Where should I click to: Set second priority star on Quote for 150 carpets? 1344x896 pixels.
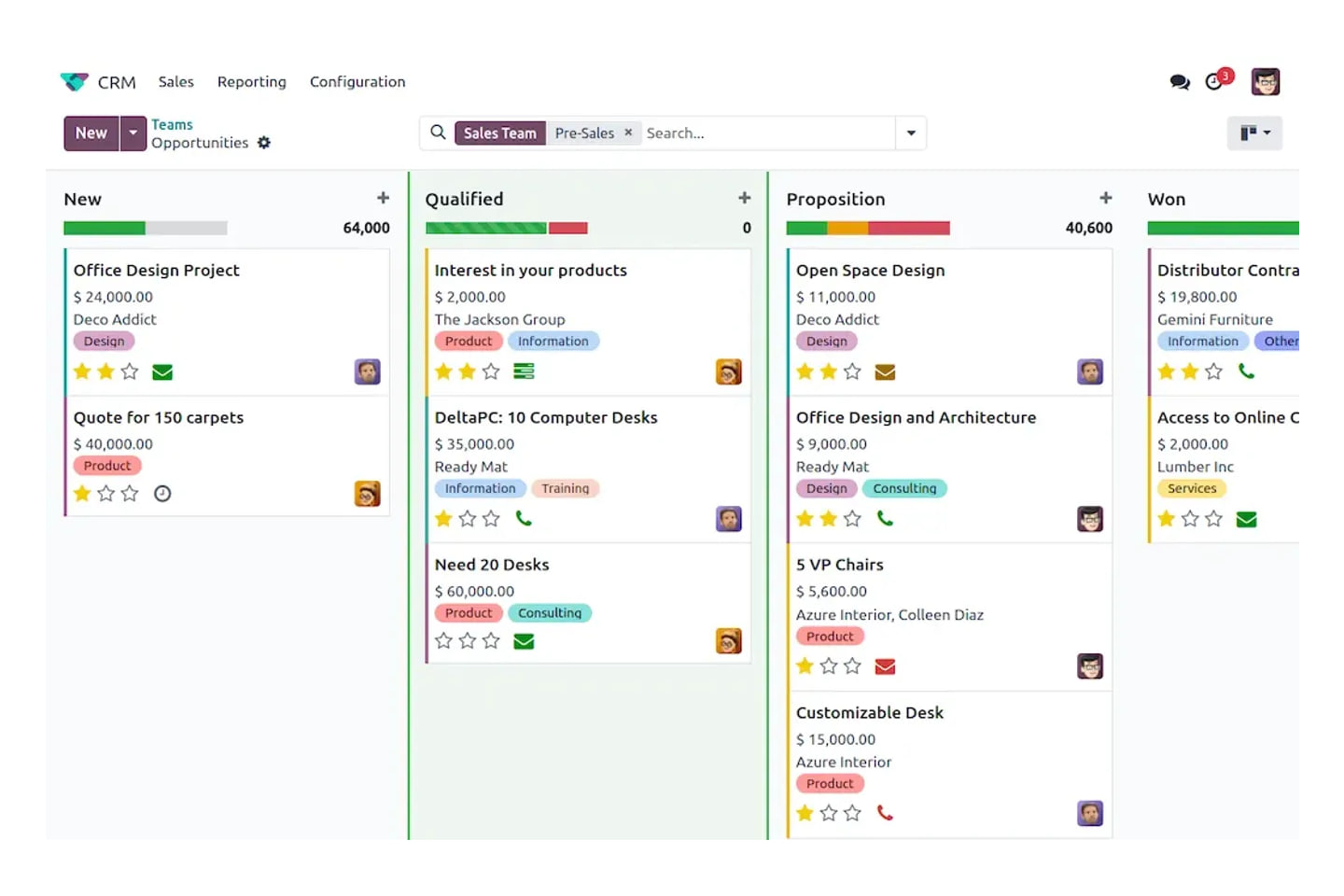[106, 493]
